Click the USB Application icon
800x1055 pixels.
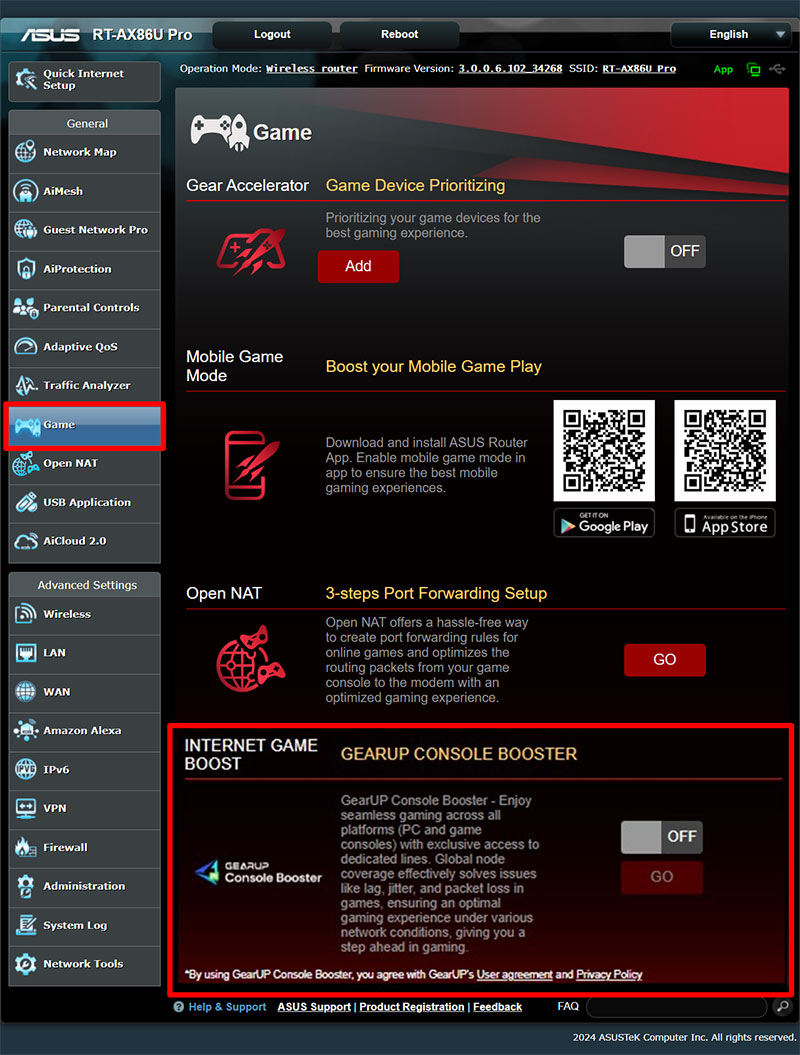coord(26,503)
